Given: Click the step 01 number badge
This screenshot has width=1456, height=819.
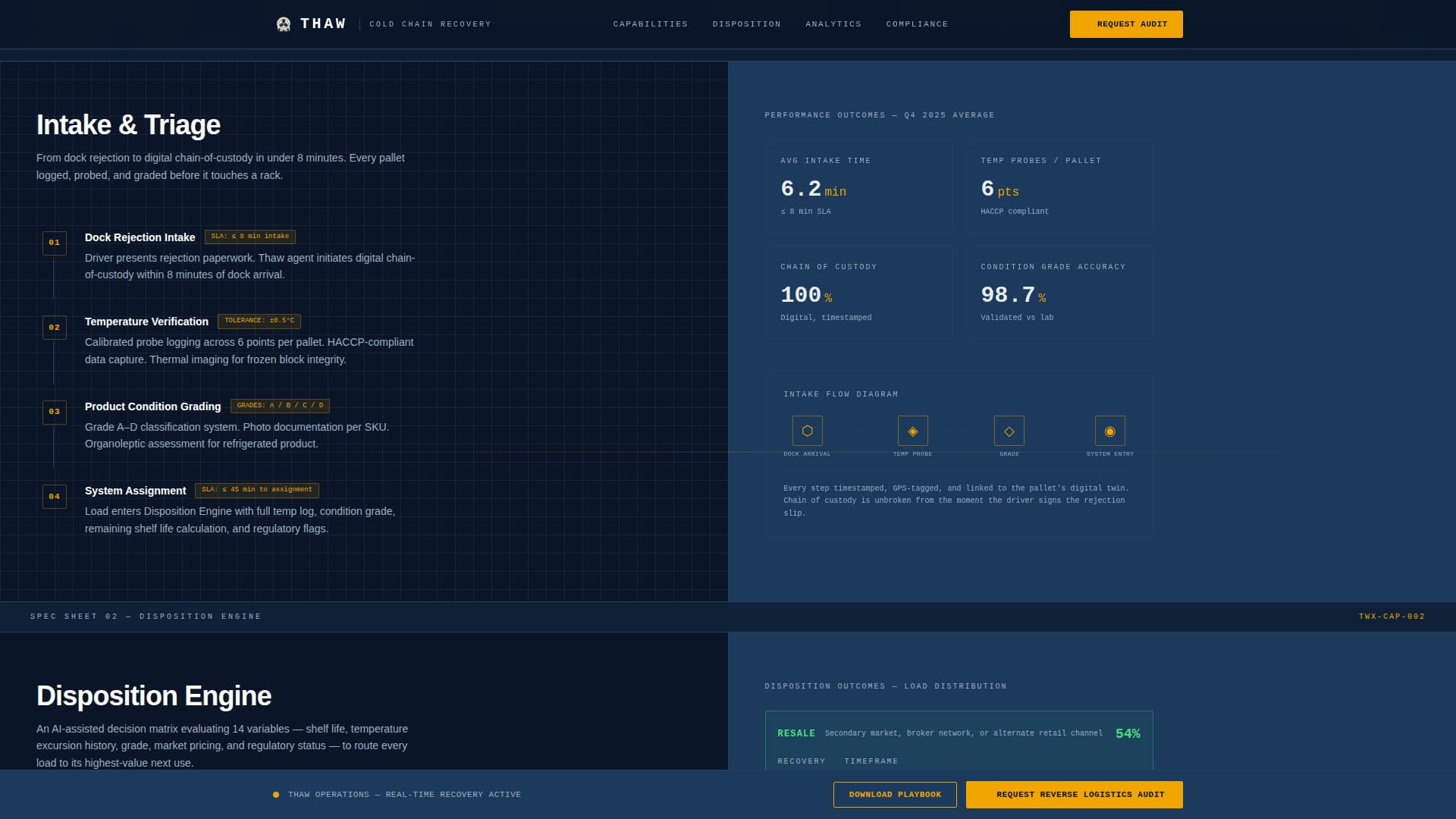Looking at the screenshot, I should [55, 243].
